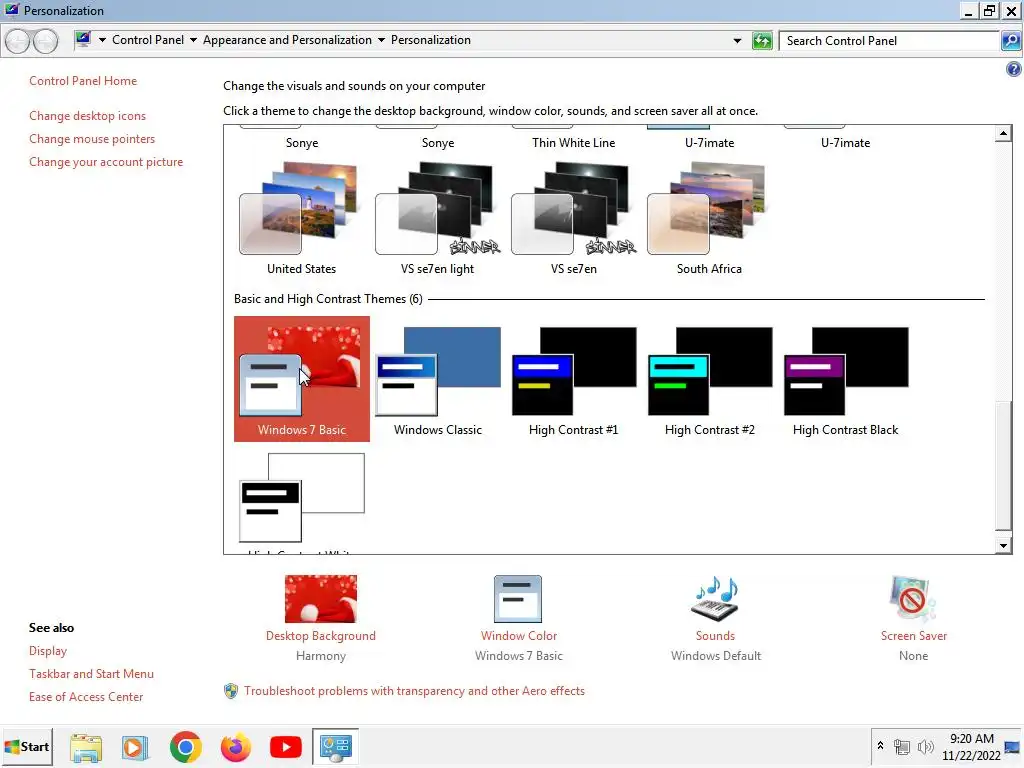Viewport: 1024px width, 768px height.
Task: Choose the High Contrast Black theme
Action: [845, 379]
